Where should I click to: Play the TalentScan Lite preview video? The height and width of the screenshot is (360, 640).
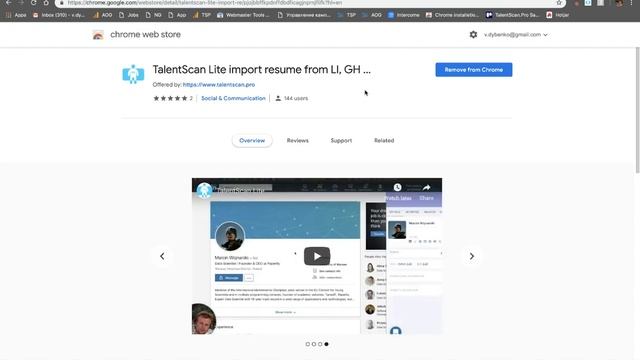(x=317, y=256)
